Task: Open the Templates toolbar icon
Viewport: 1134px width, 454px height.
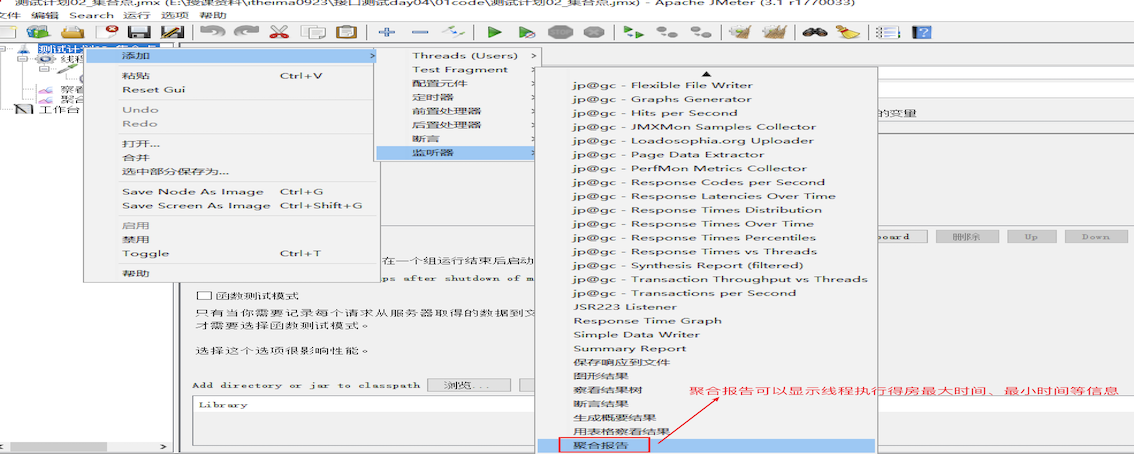Action: 38,32
